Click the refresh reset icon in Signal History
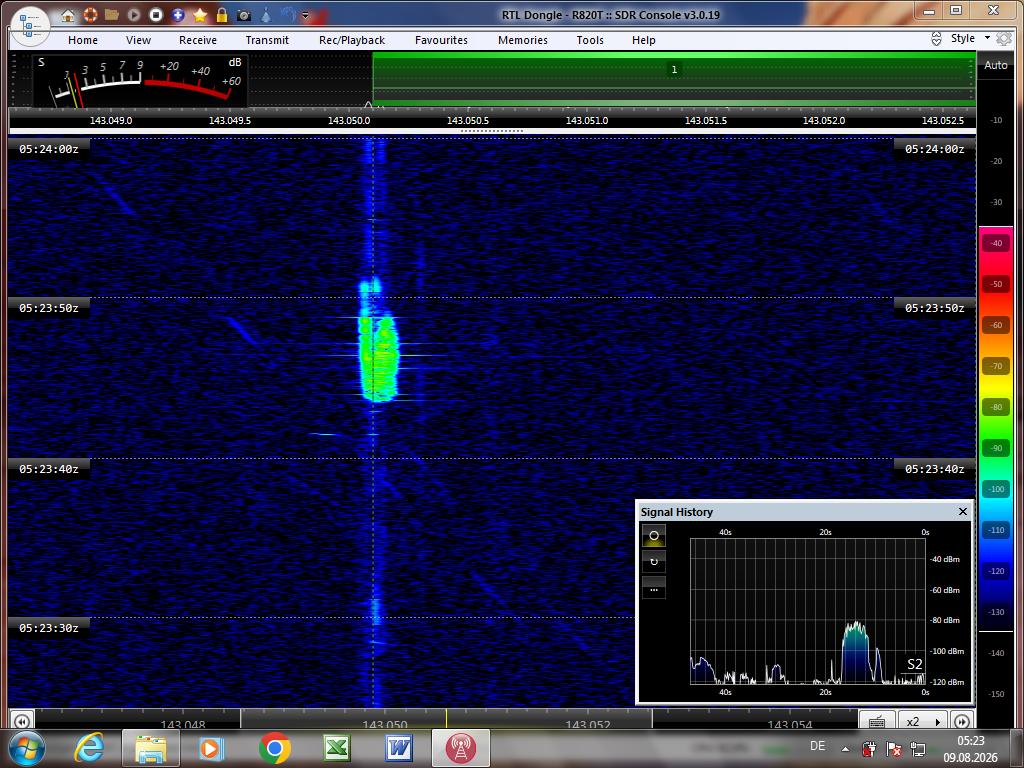 (654, 562)
